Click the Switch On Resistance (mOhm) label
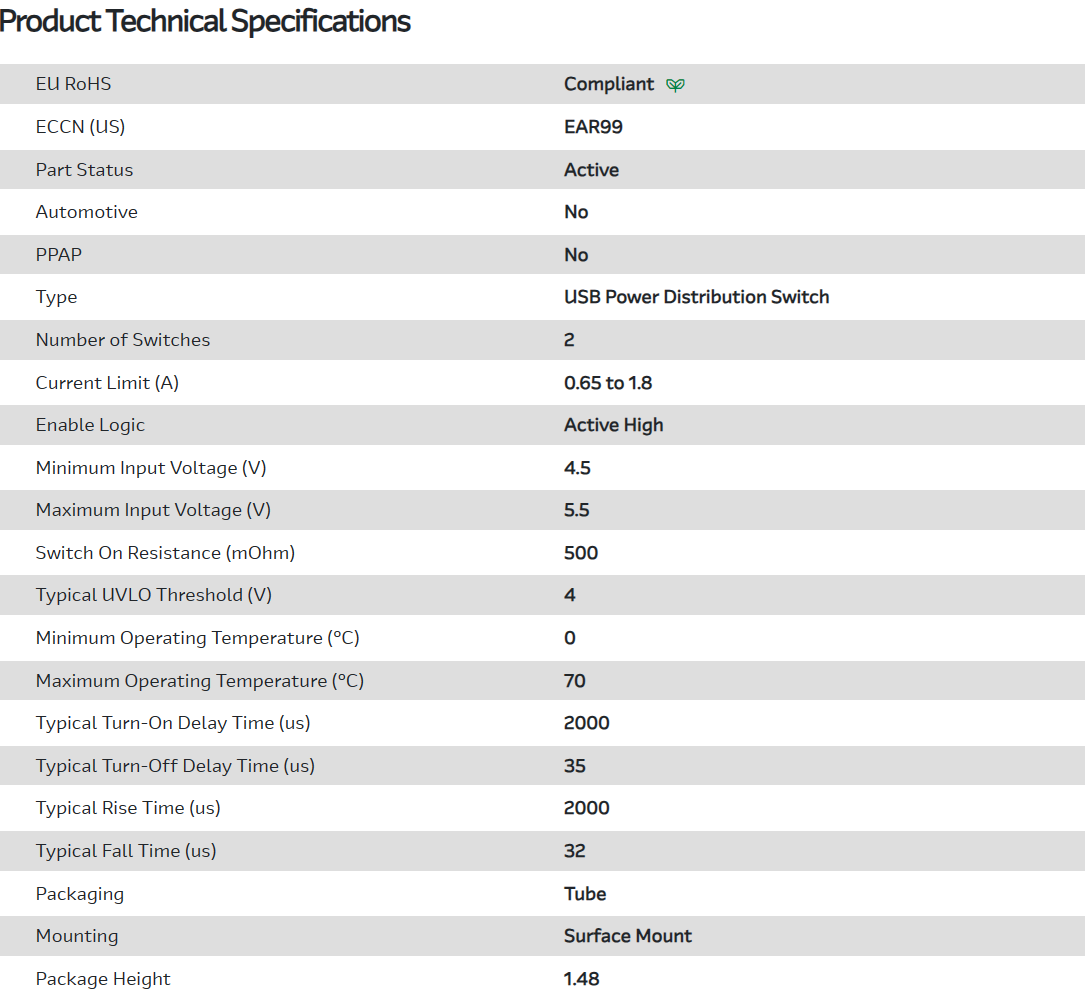Viewport: 1085px width, 994px height. [165, 553]
